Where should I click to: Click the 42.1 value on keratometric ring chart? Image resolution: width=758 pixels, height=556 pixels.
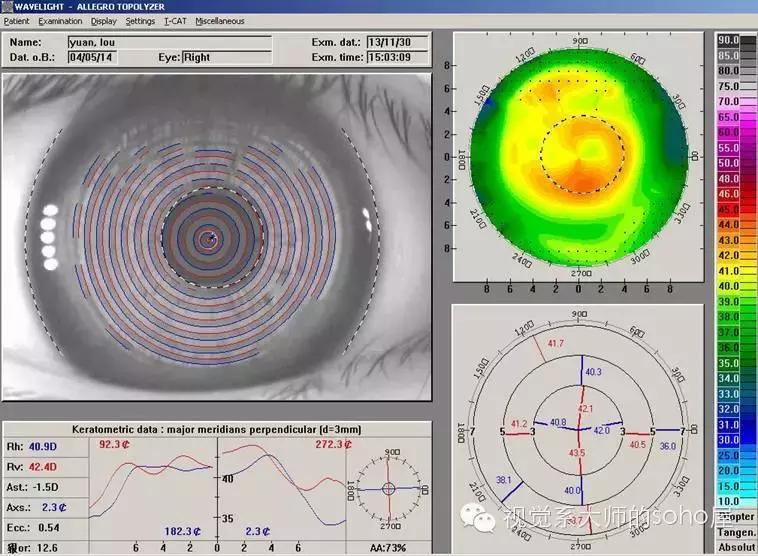(x=585, y=409)
